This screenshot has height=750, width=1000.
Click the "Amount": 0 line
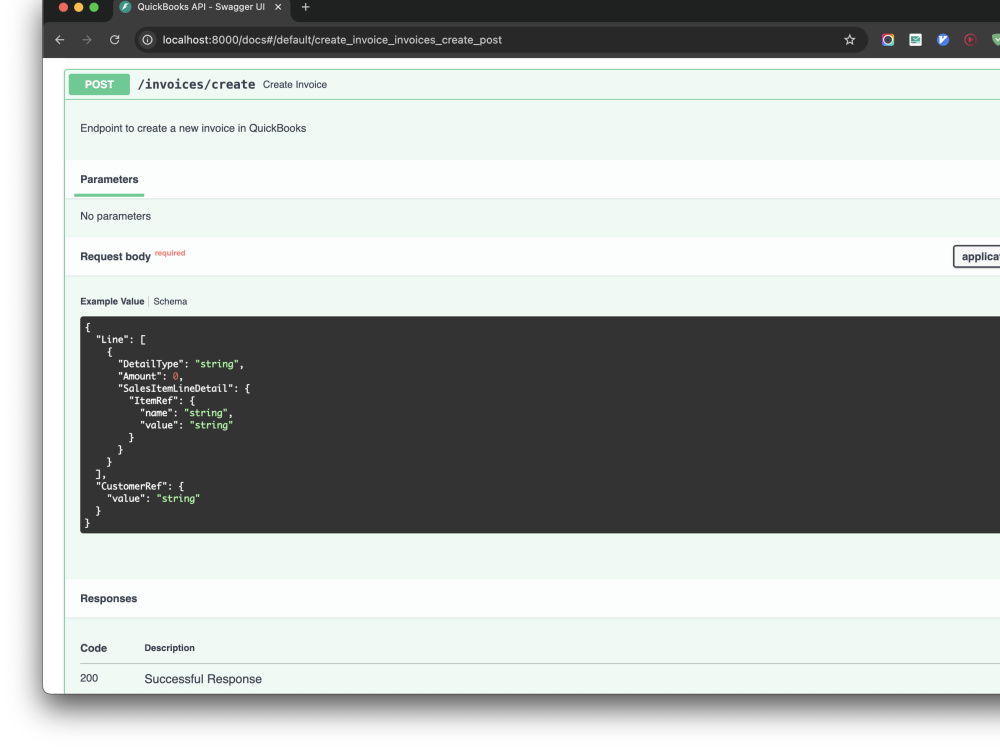tap(150, 376)
